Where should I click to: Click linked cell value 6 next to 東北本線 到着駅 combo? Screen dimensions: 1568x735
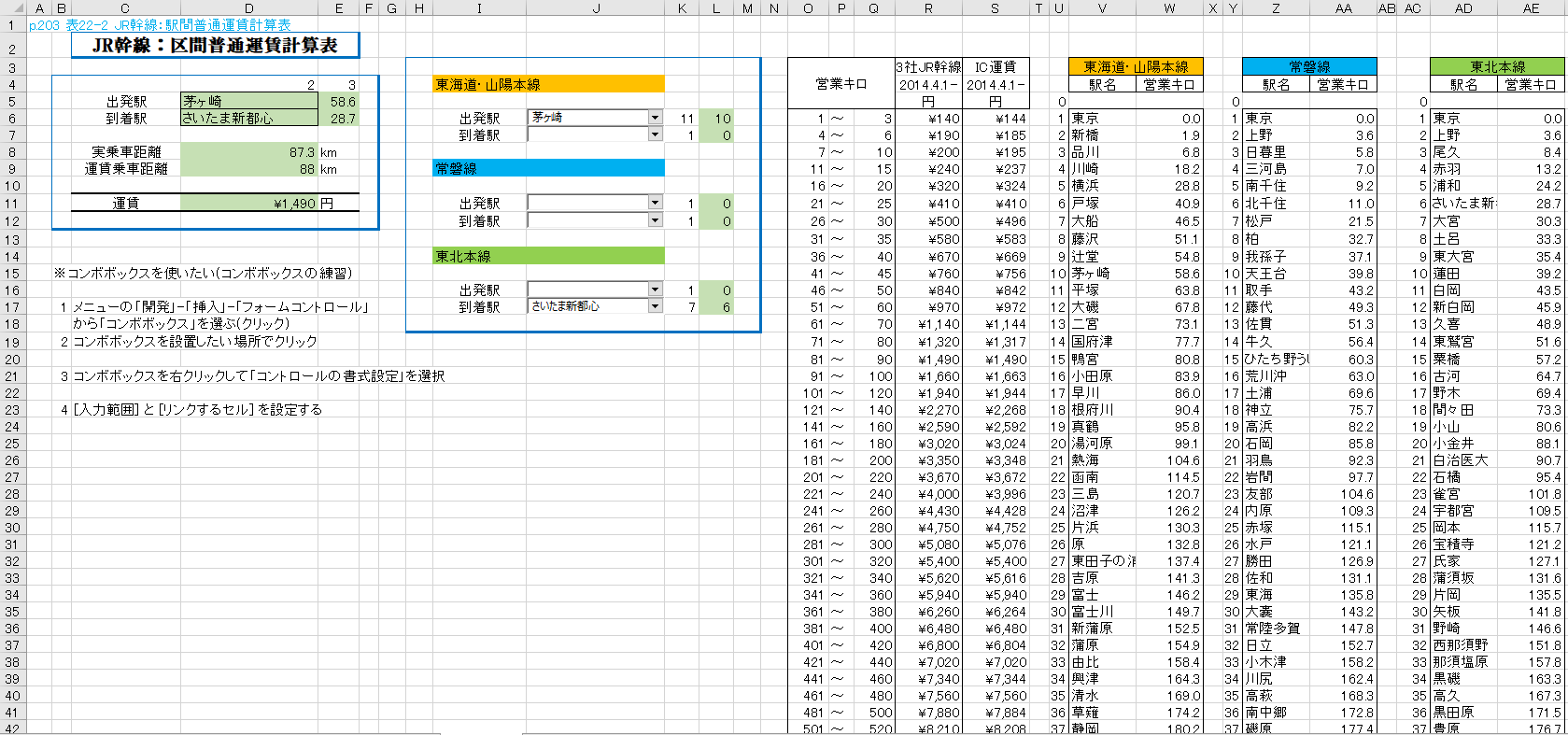click(716, 307)
